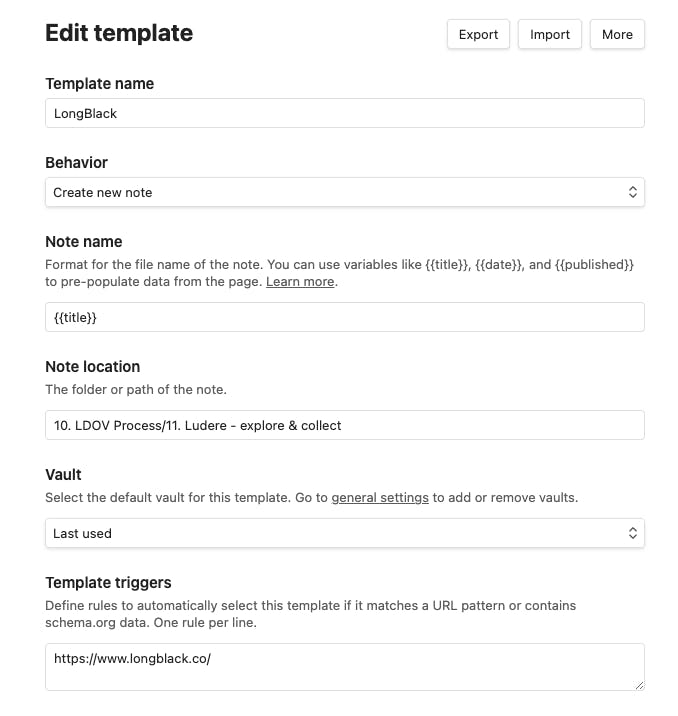Focus the Template name field containing LongBlack
This screenshot has height=716, width=678.
pos(345,113)
